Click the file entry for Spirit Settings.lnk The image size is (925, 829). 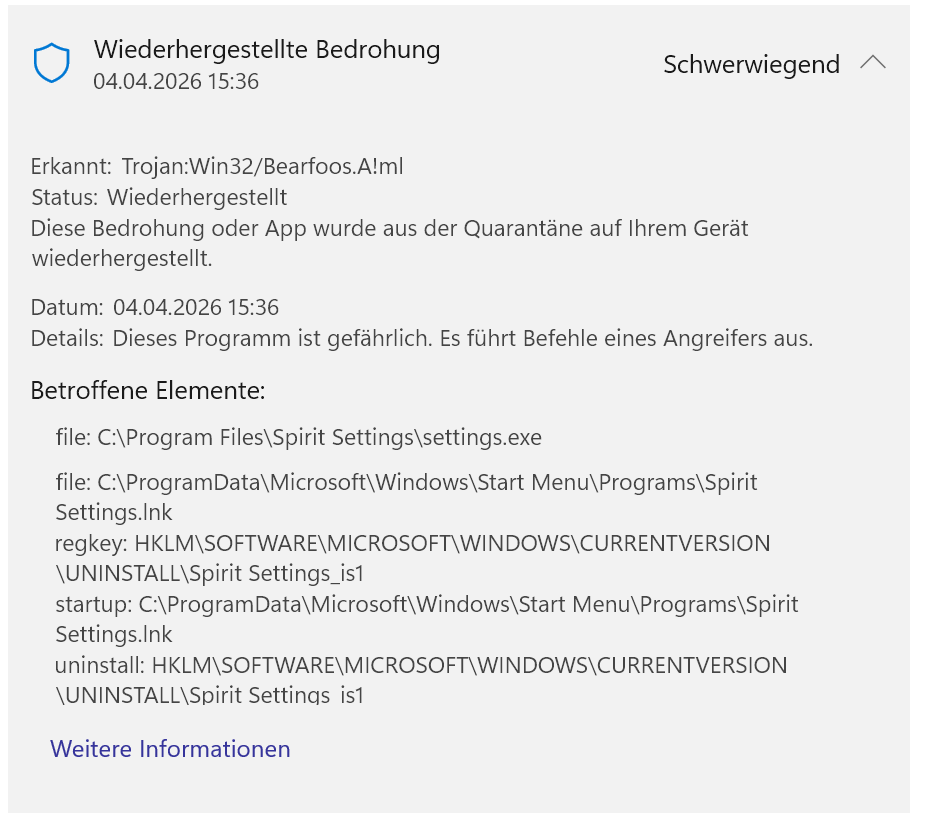406,497
